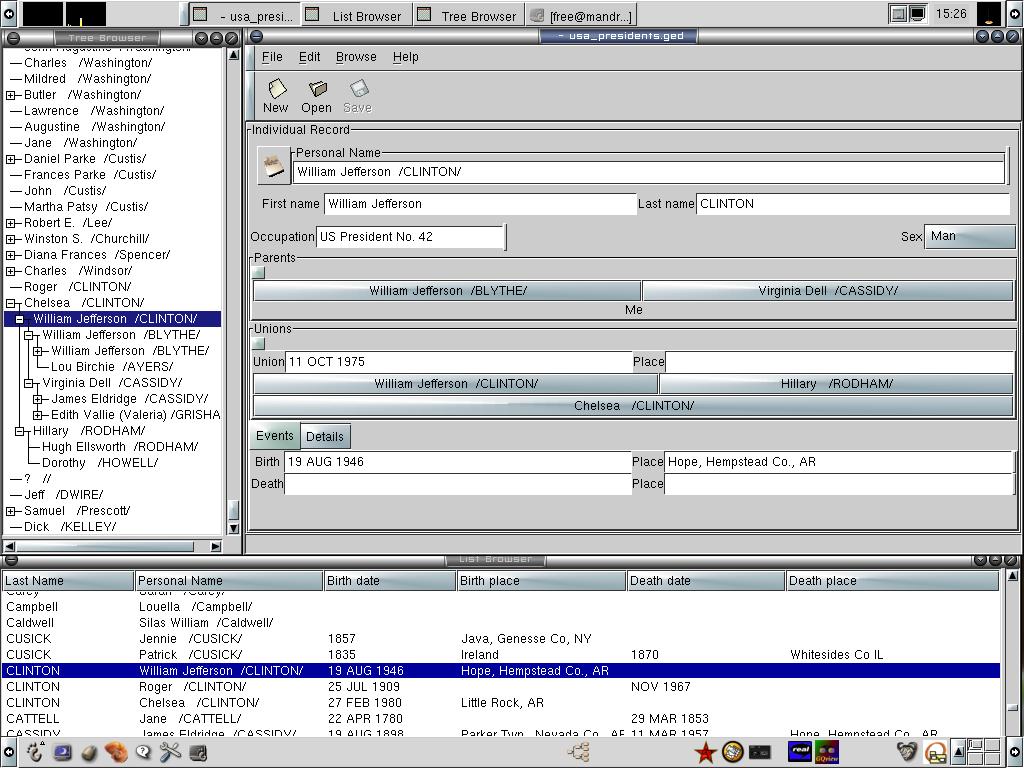Viewport: 1024px width, 768px height.
Task: Launch the RealPlayer icon in bottom panel
Action: click(799, 752)
